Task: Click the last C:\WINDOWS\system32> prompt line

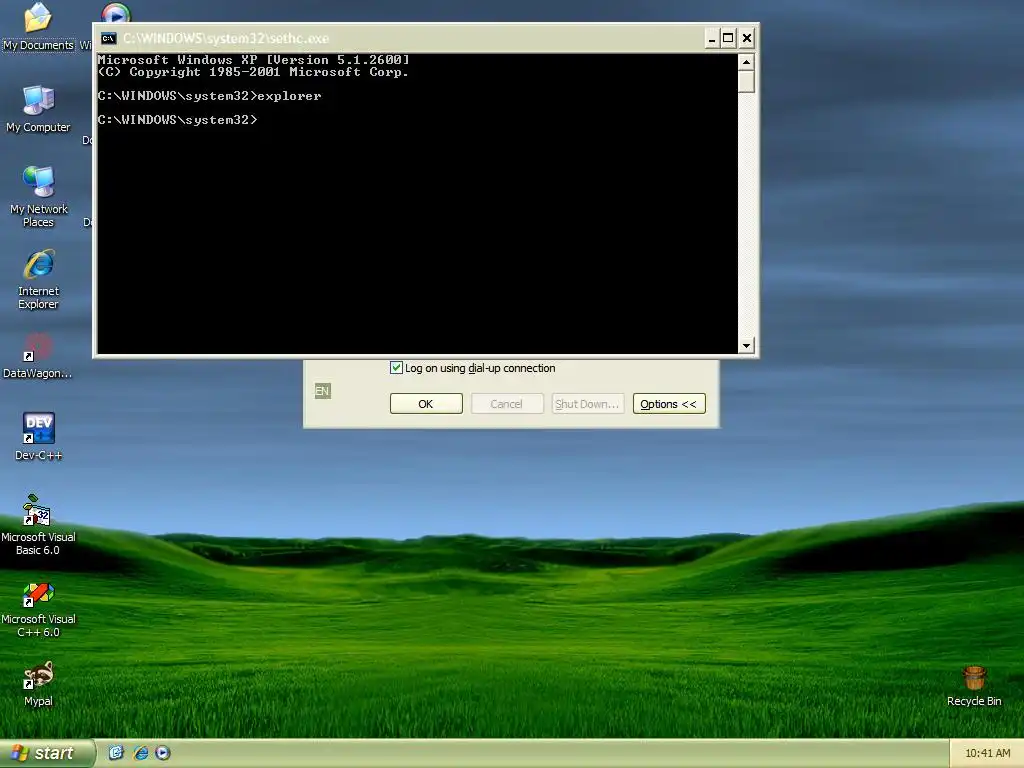Action: pyautogui.click(x=177, y=120)
